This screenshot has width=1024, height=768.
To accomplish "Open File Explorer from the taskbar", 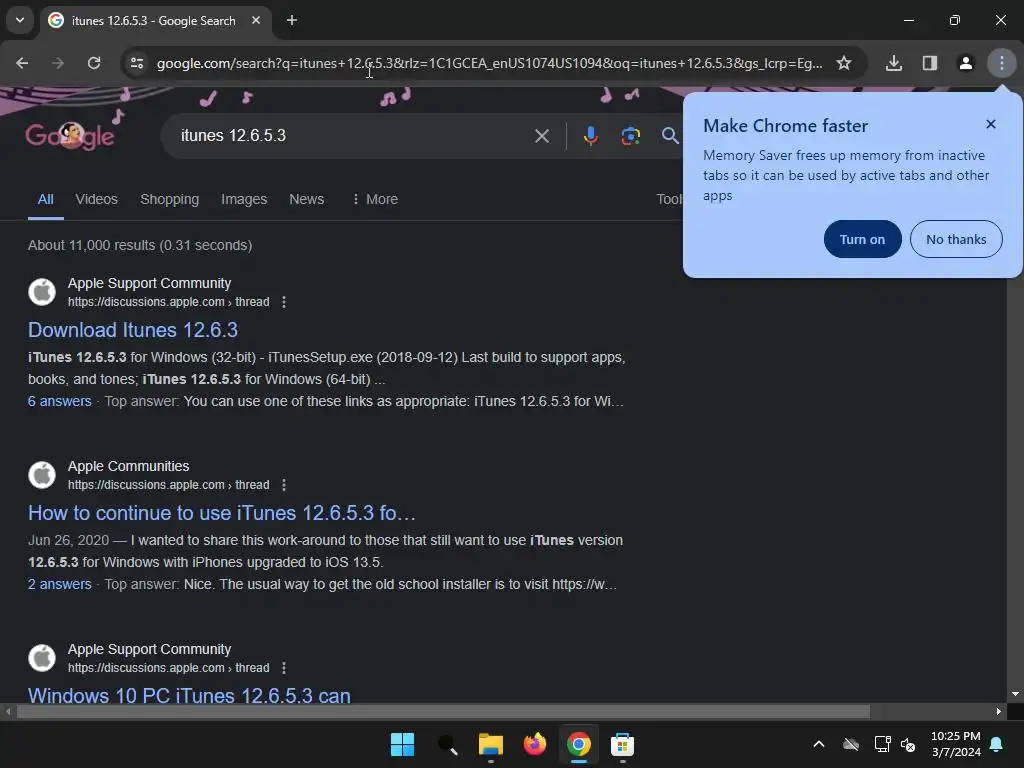I will click(x=490, y=744).
